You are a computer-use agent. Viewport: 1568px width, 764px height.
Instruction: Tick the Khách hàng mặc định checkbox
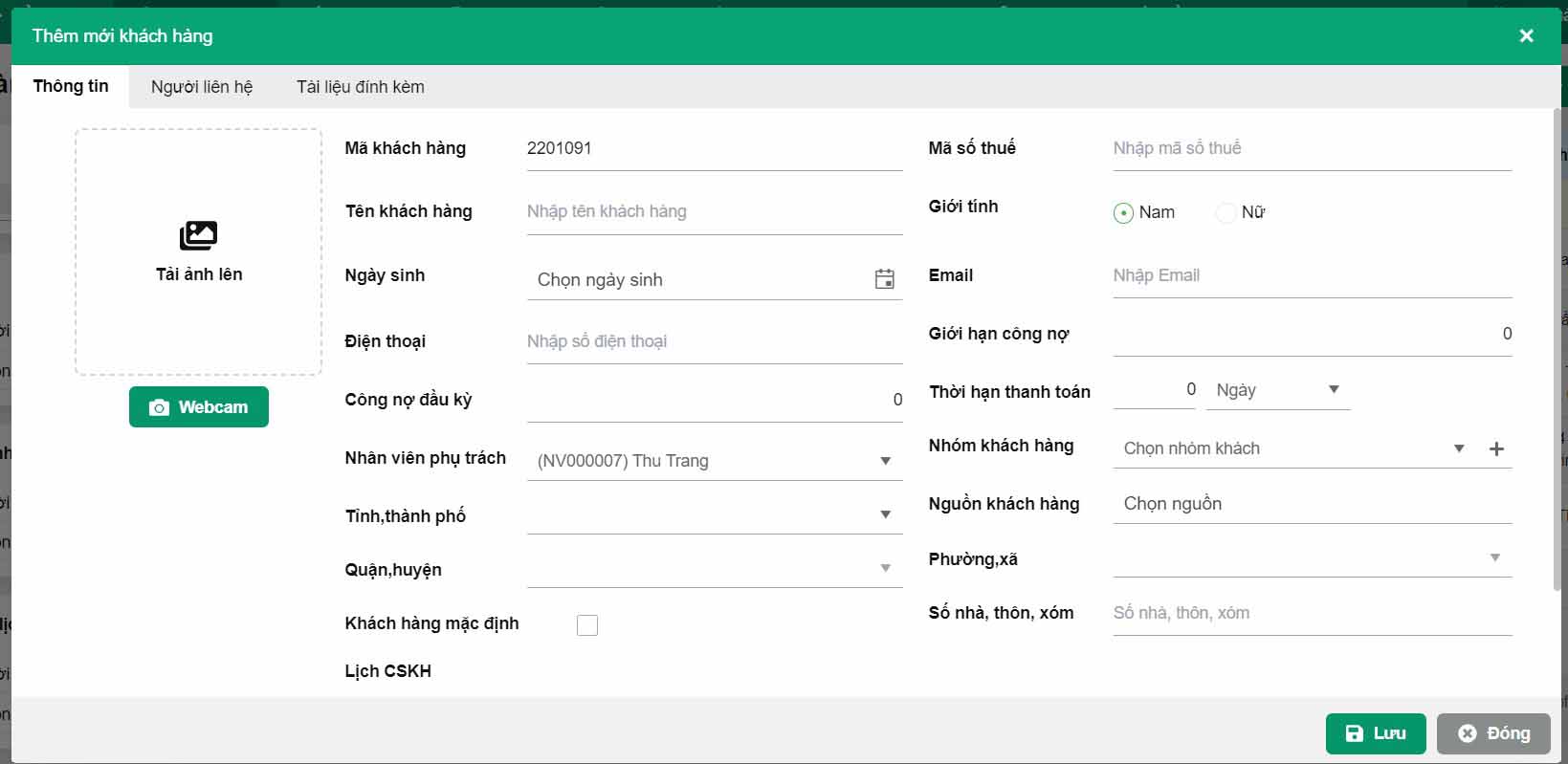(x=587, y=625)
